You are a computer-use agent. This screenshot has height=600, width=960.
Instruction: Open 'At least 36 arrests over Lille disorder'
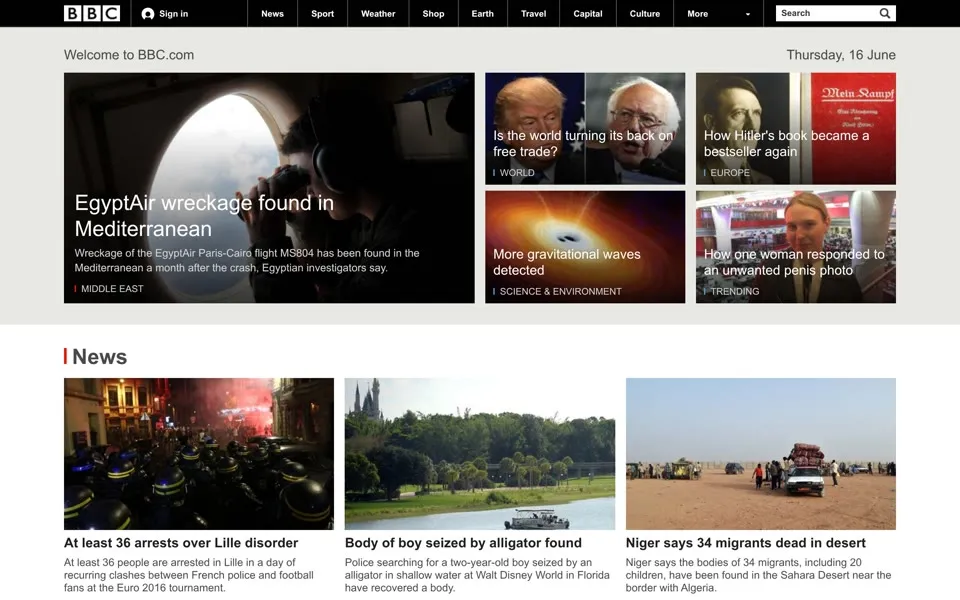pyautogui.click(x=181, y=543)
